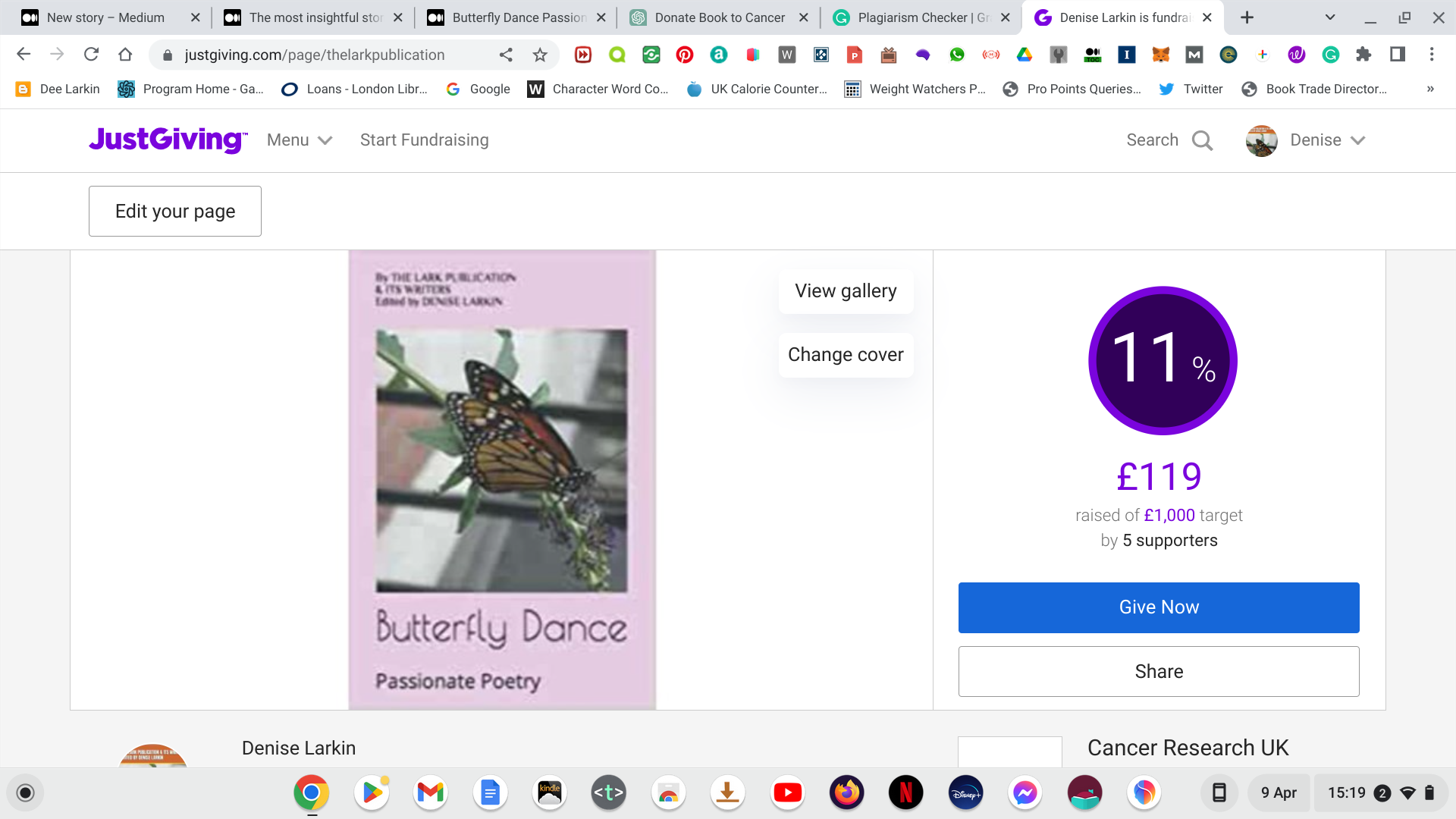This screenshot has width=1456, height=819.
Task: Click the share icon in the address bar
Action: [506, 55]
